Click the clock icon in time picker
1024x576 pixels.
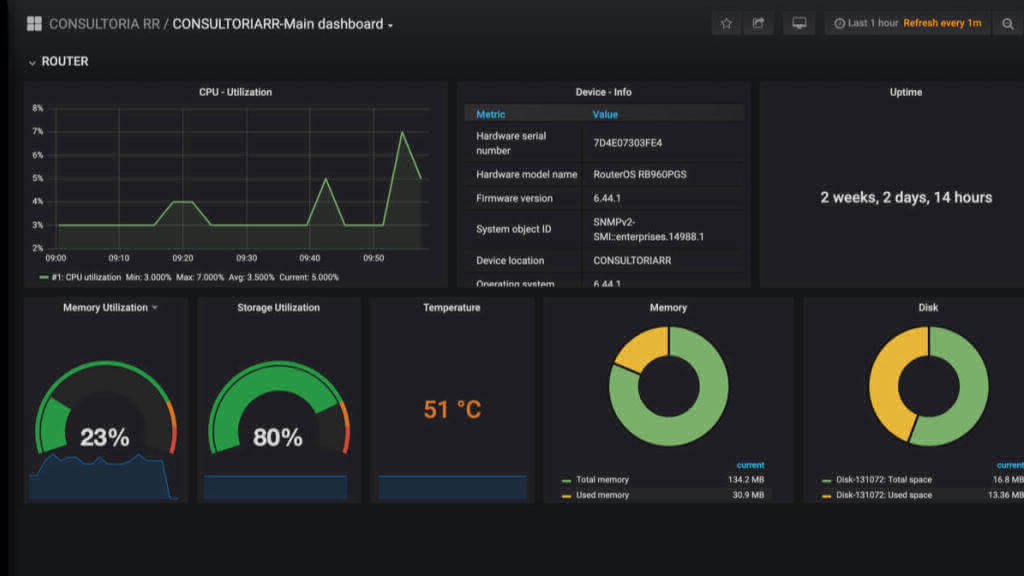tap(839, 24)
